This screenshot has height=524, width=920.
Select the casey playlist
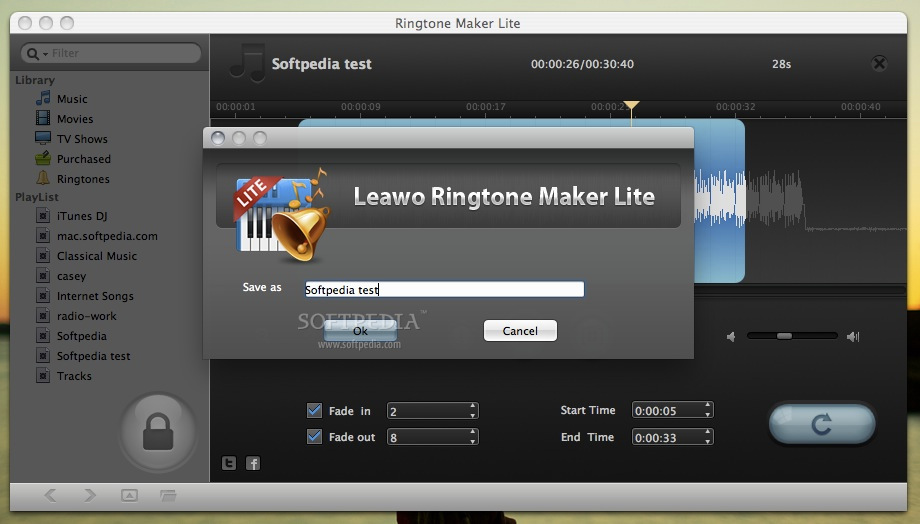point(72,276)
